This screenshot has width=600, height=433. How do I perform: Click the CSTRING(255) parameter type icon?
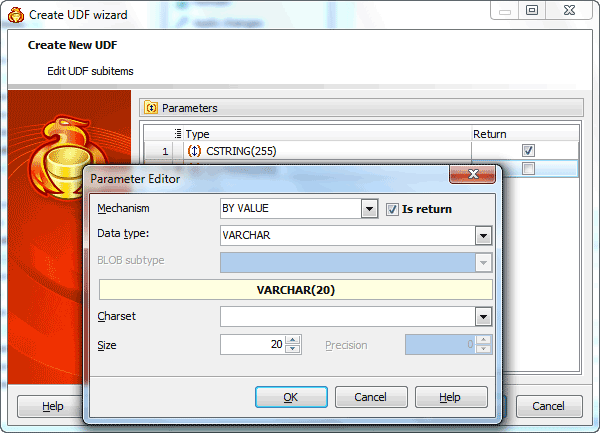tap(194, 151)
